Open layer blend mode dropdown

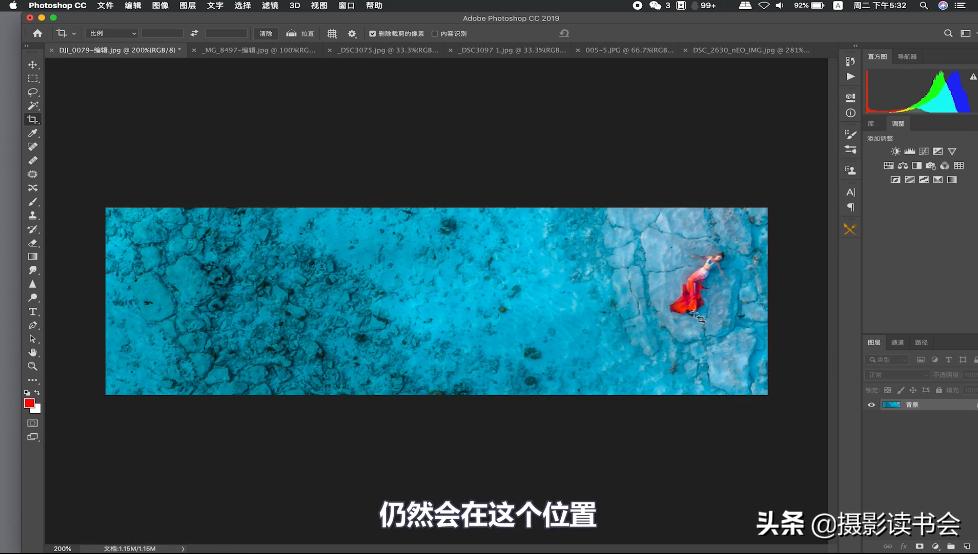tap(897, 375)
